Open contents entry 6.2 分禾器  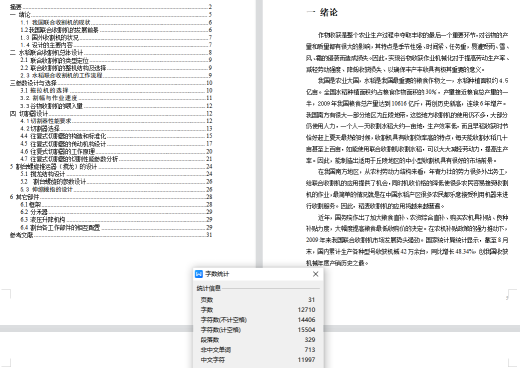pyautogui.click(x=116, y=212)
